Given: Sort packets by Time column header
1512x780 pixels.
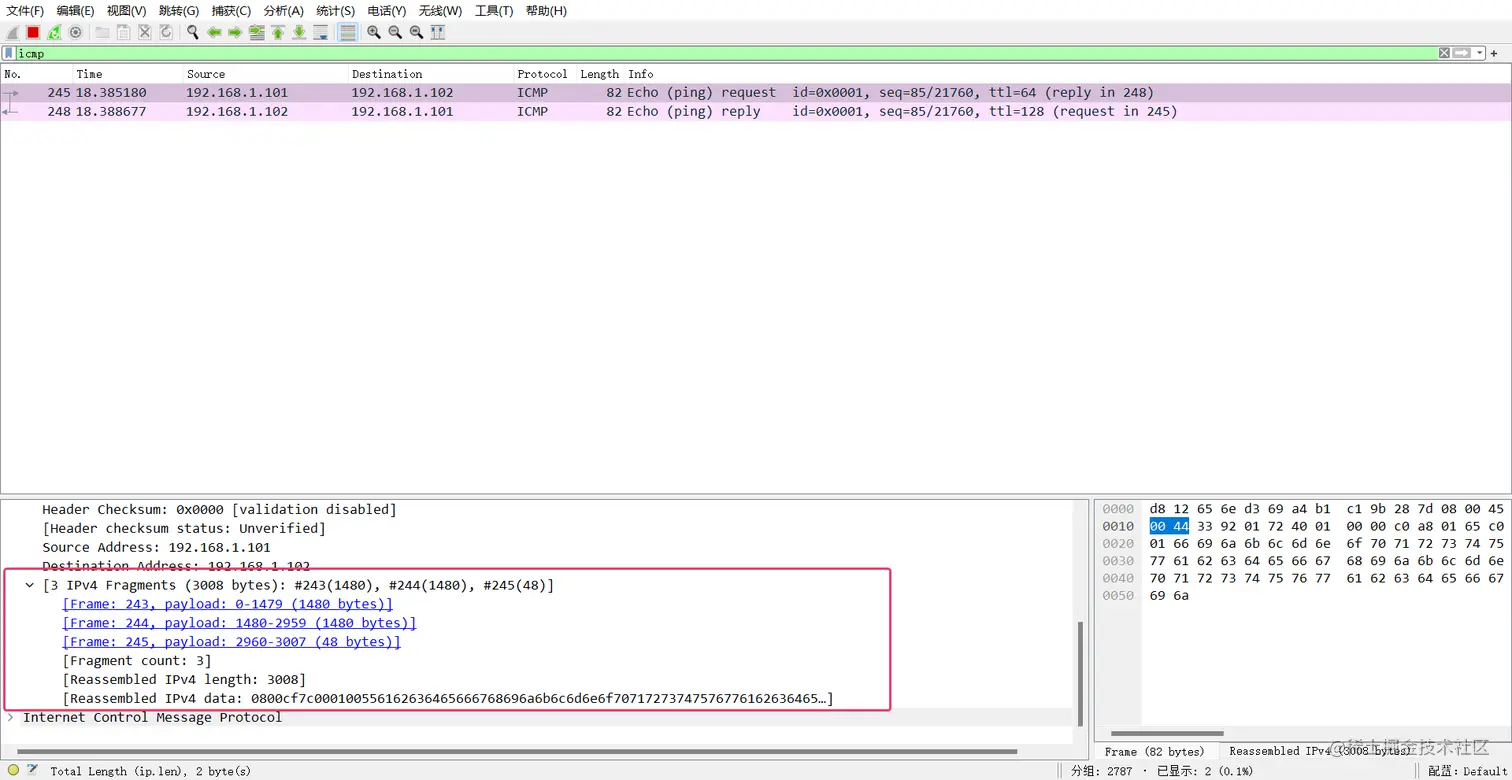Looking at the screenshot, I should click(x=128, y=74).
